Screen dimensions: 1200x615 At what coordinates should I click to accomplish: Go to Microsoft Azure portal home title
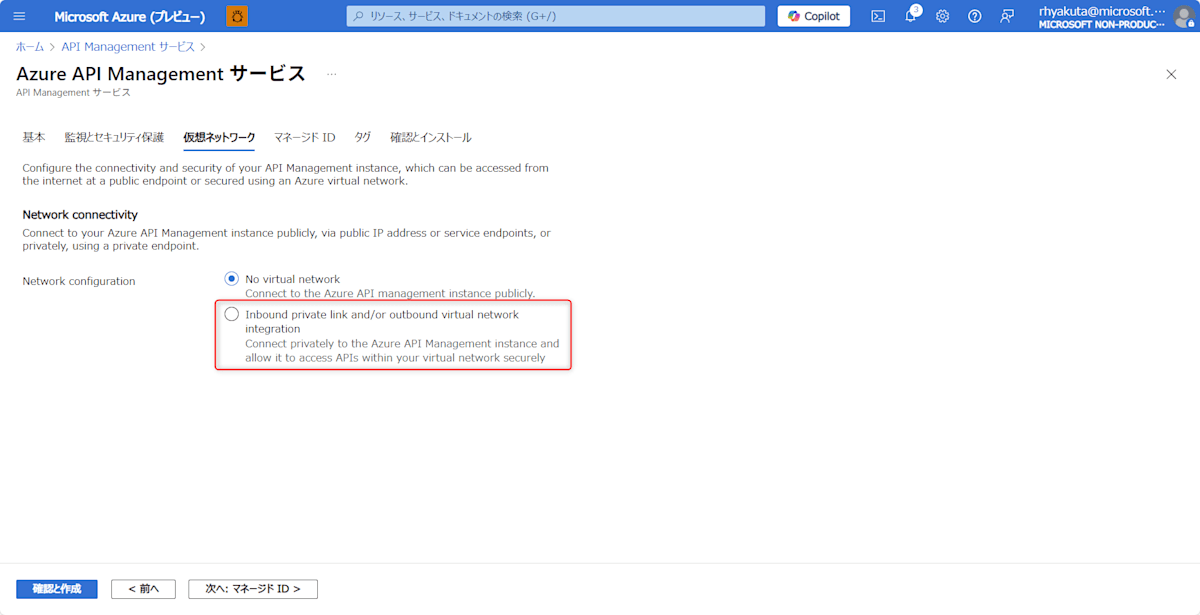[x=130, y=17]
